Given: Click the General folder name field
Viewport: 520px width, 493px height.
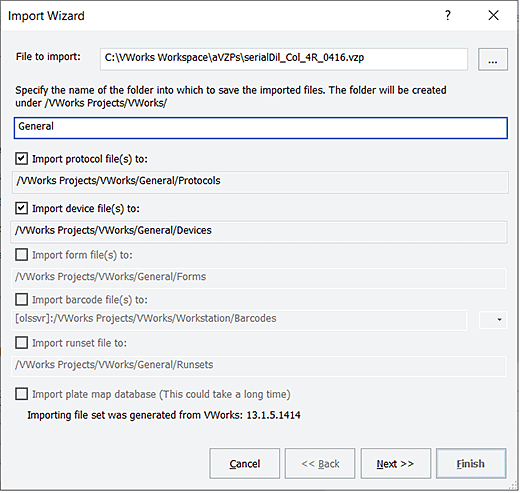Looking at the screenshot, I should (261, 128).
